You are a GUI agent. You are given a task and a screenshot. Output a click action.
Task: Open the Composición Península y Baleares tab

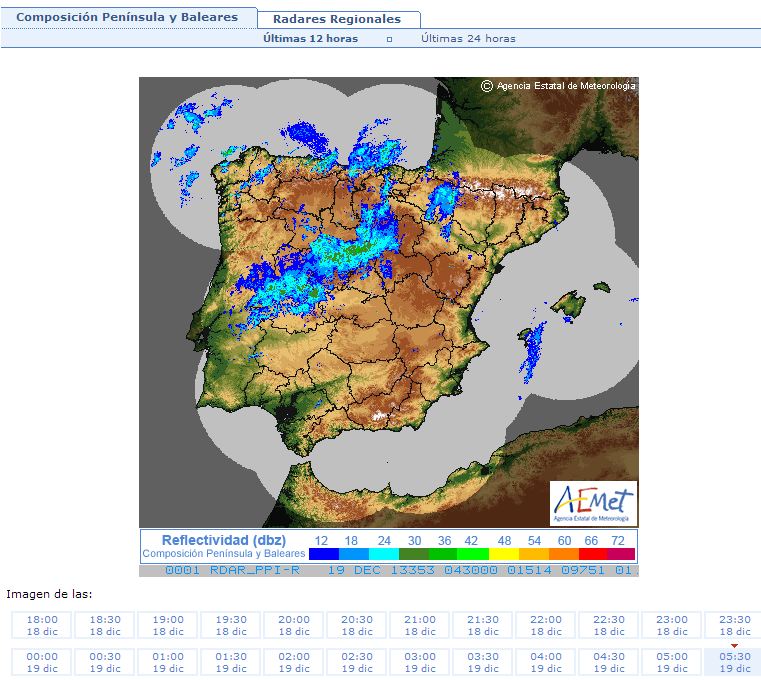click(x=127, y=17)
